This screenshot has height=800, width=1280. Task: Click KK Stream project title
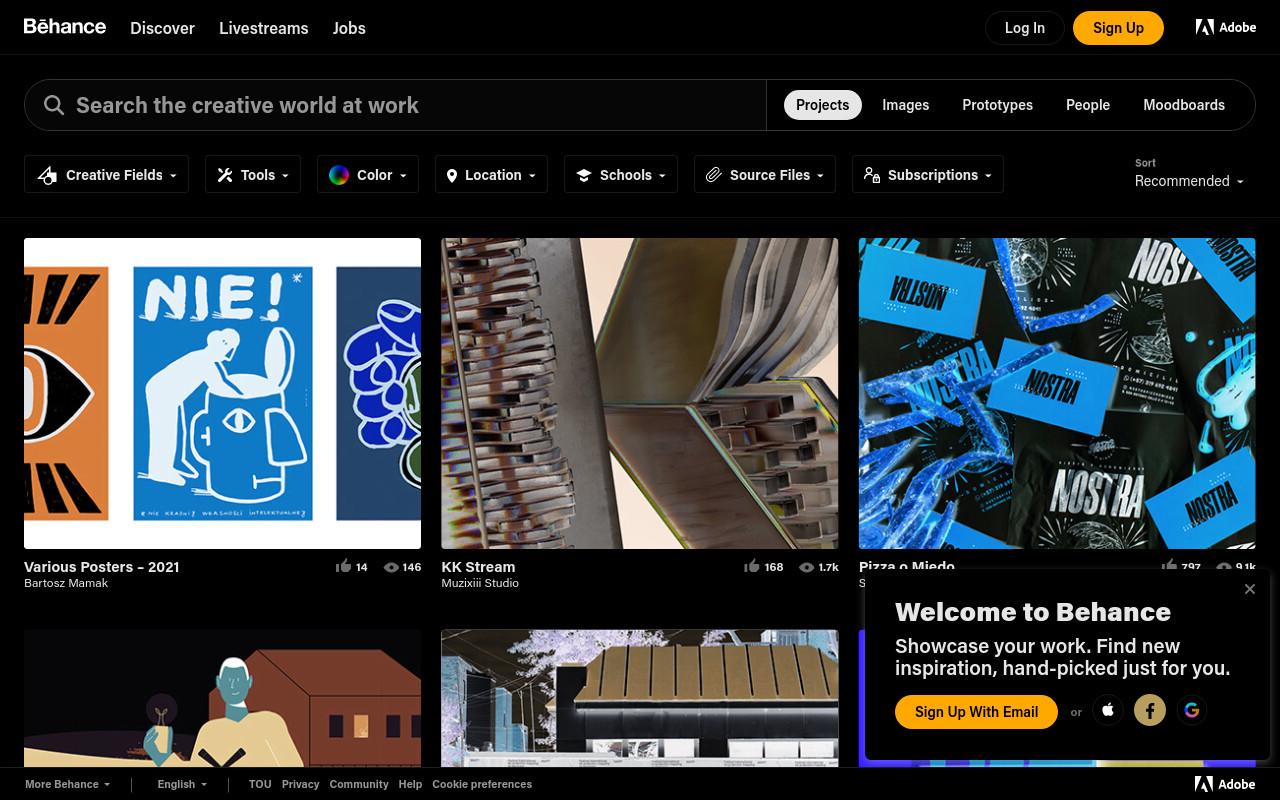click(478, 566)
